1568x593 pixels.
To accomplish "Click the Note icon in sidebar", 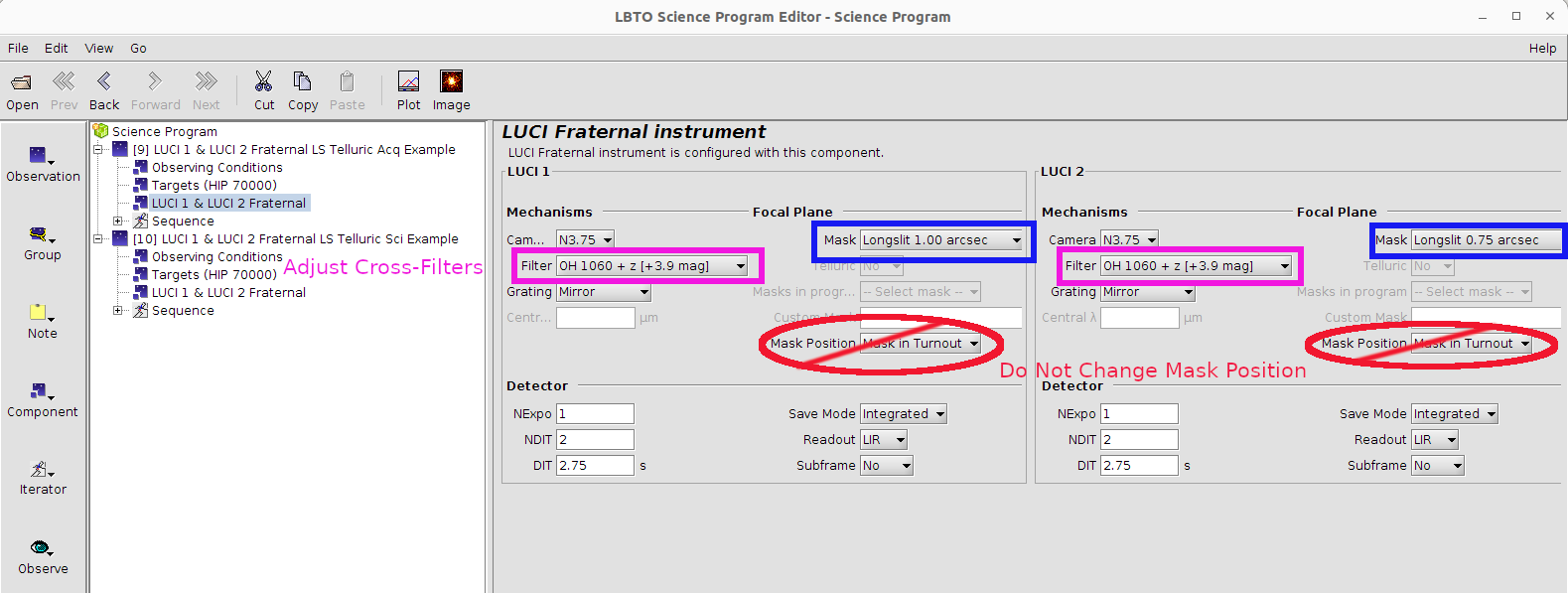I will pos(40,313).
